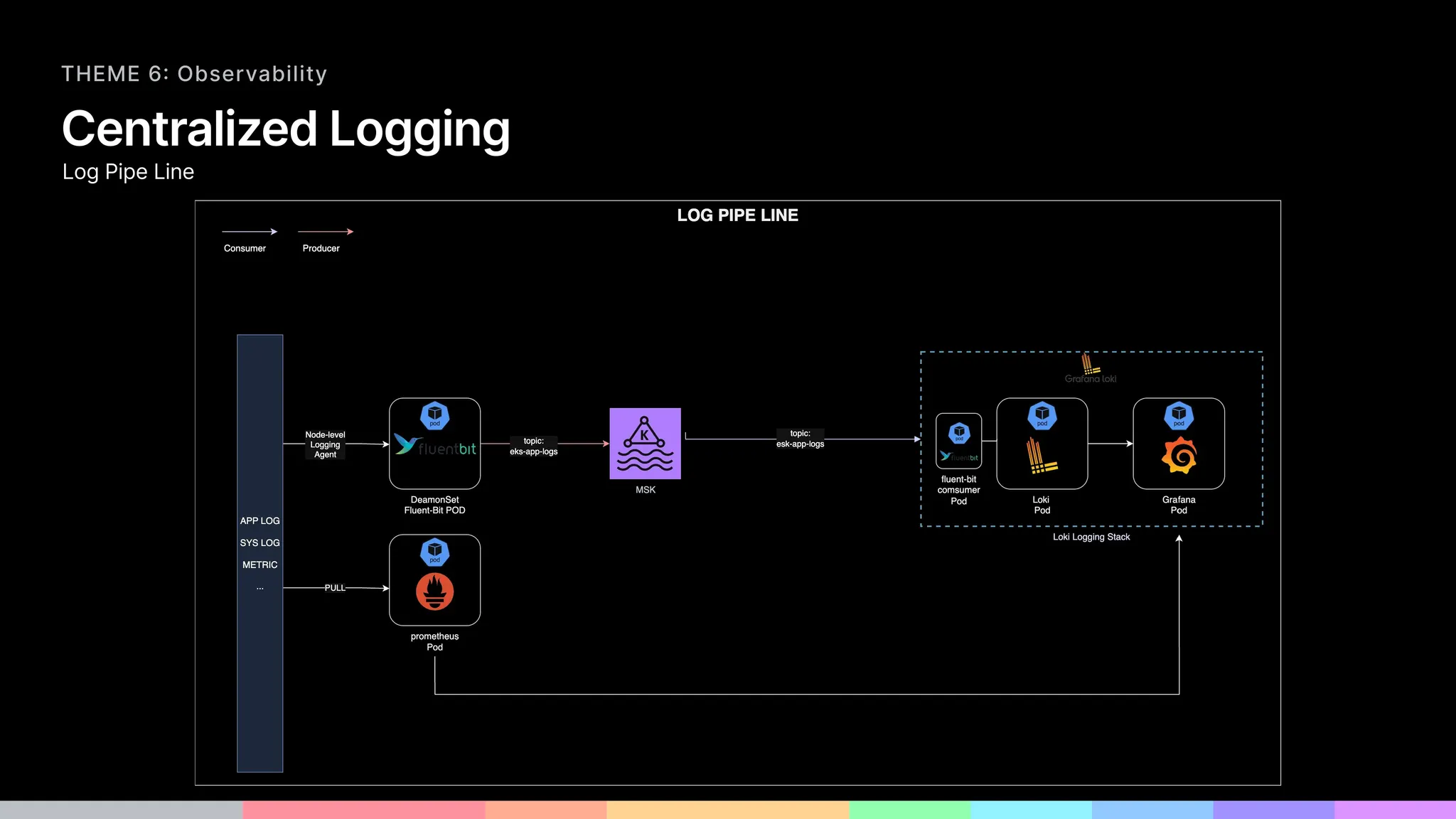Click the Consumer legend arrow
Viewport: 1456px width, 819px height.
(249, 232)
